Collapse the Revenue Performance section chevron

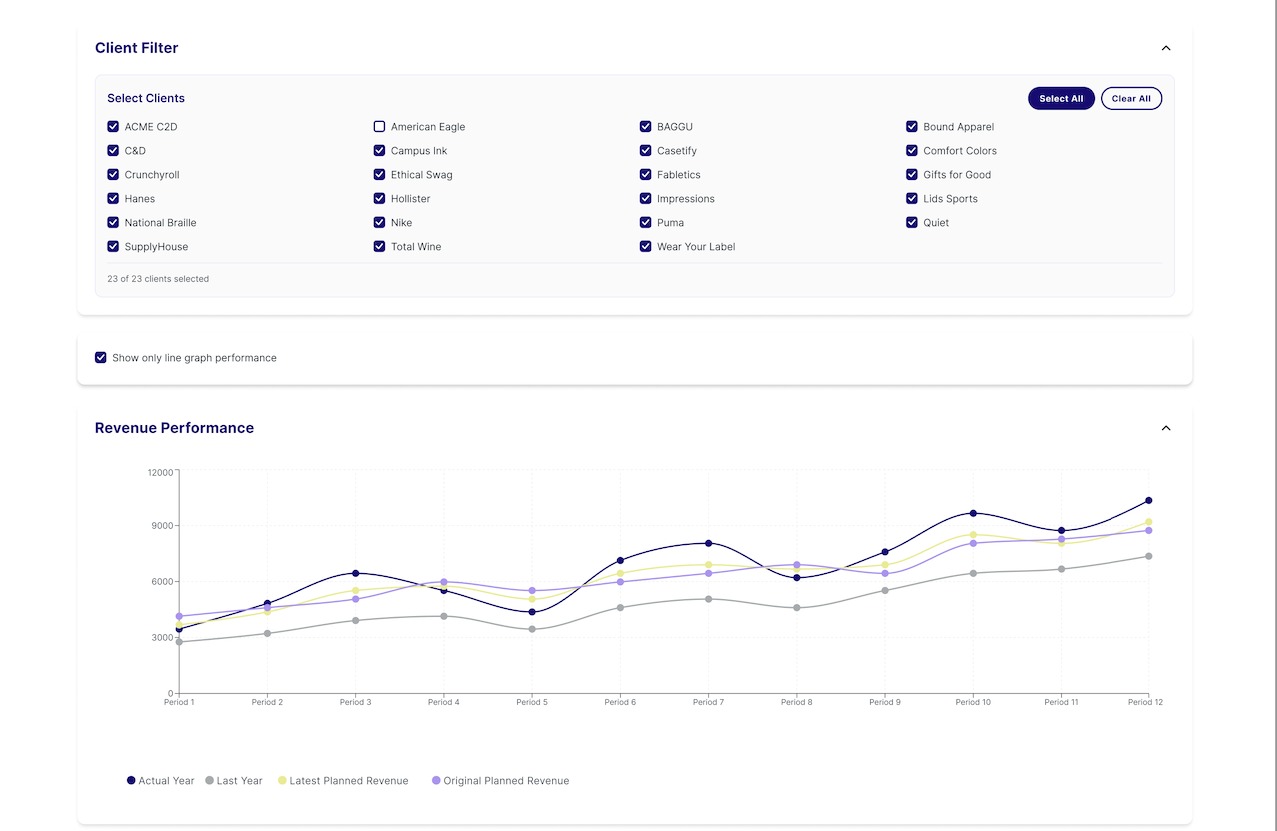(1165, 428)
